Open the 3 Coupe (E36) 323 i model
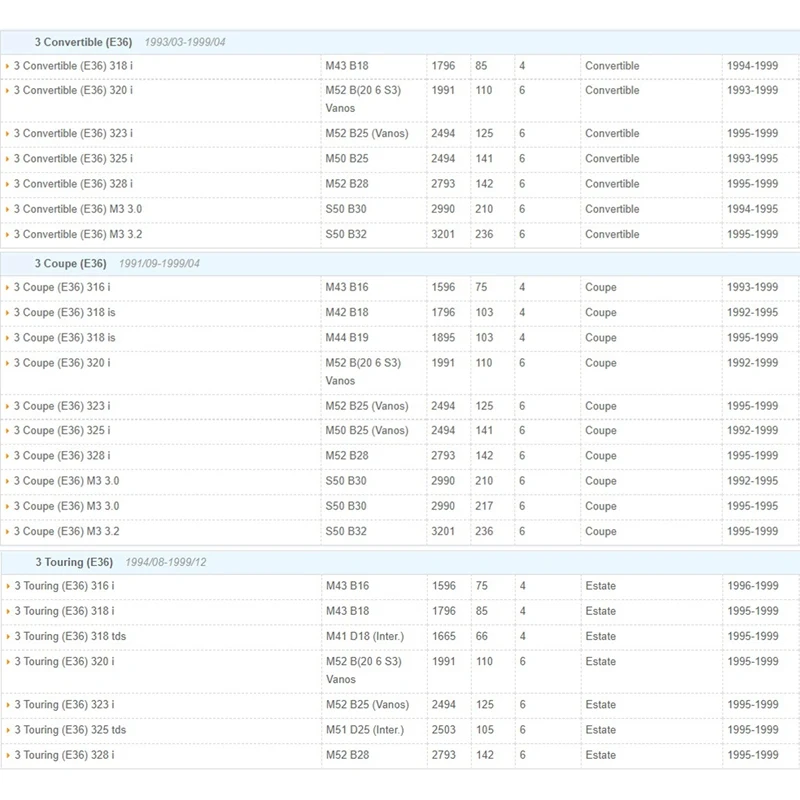The width and height of the screenshot is (800, 800). tap(62, 406)
